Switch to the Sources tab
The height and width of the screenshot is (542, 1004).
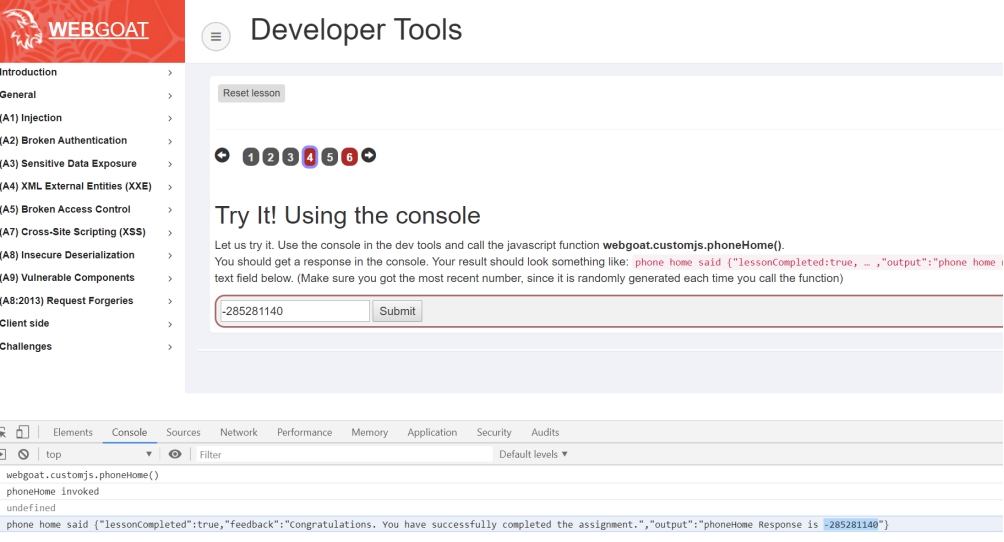[x=183, y=432]
